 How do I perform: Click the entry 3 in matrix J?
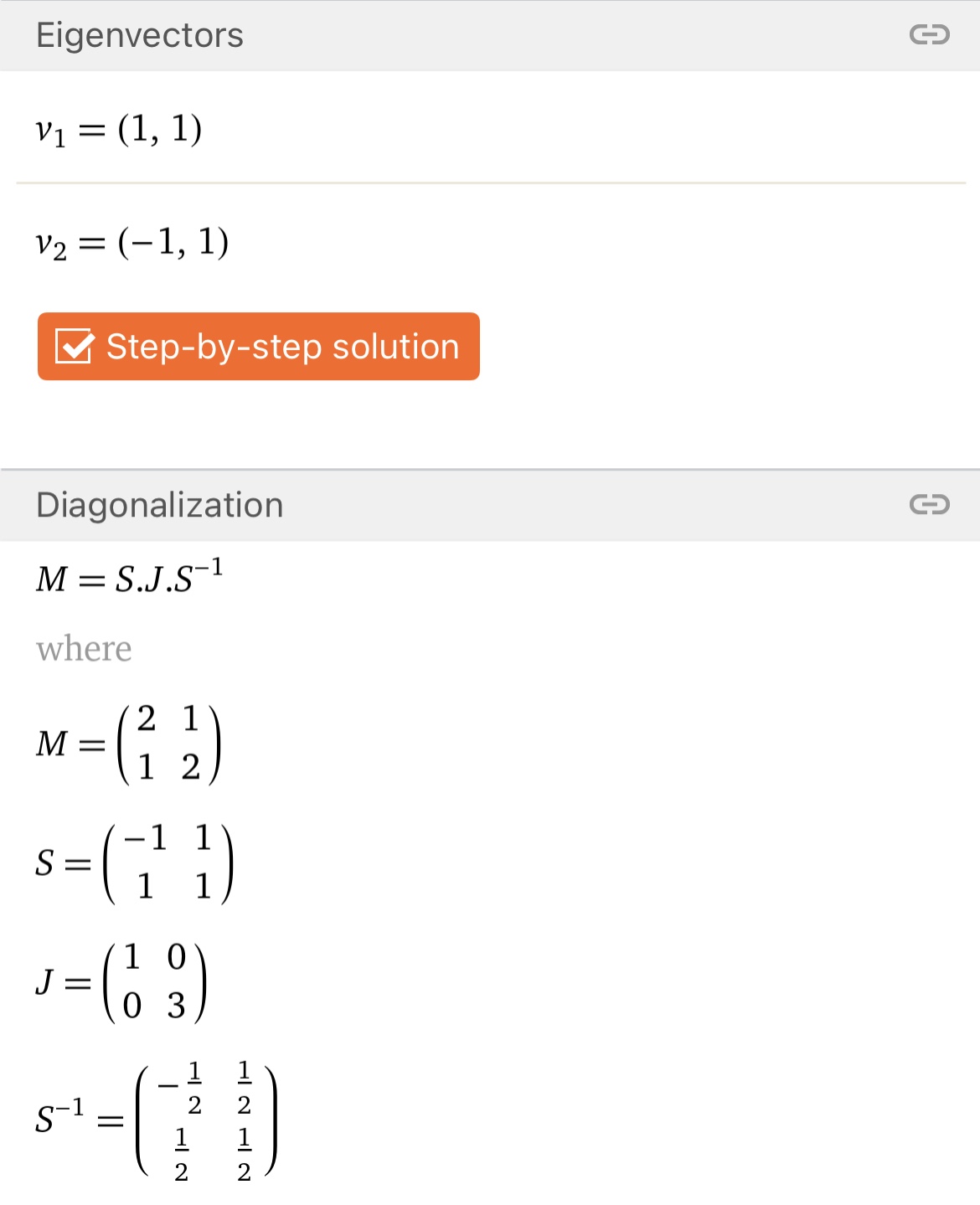coord(176,1006)
